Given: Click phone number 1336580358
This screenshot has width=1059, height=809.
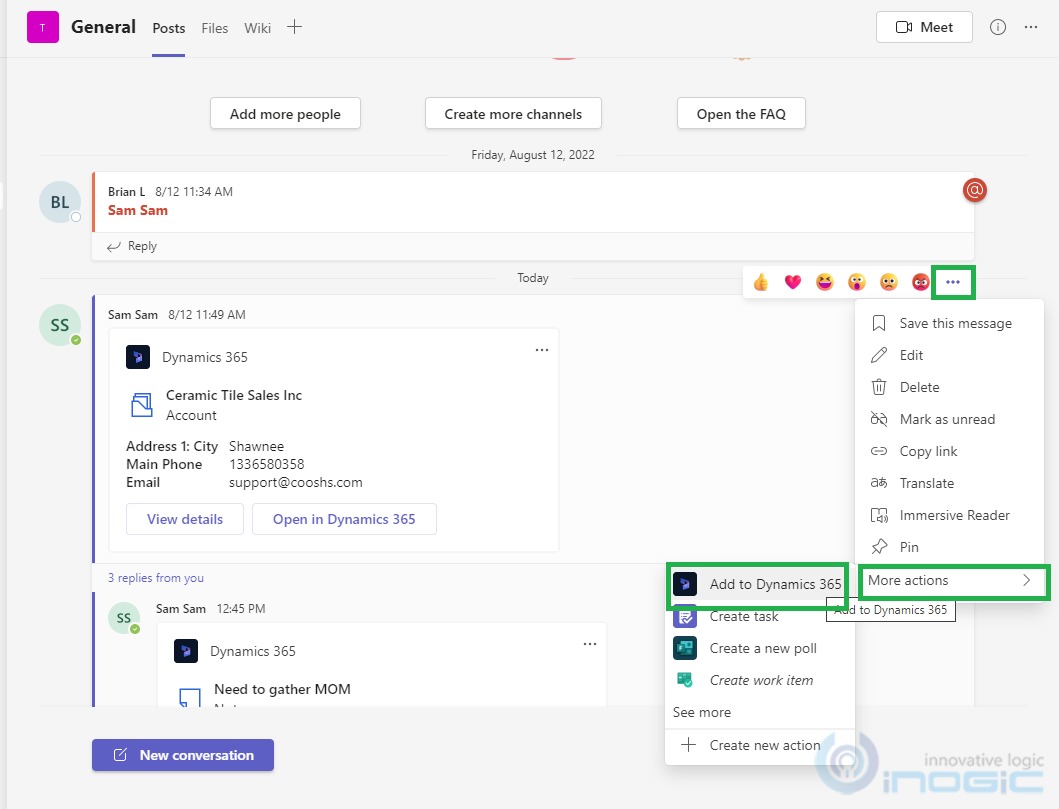Looking at the screenshot, I should tap(267, 465).
